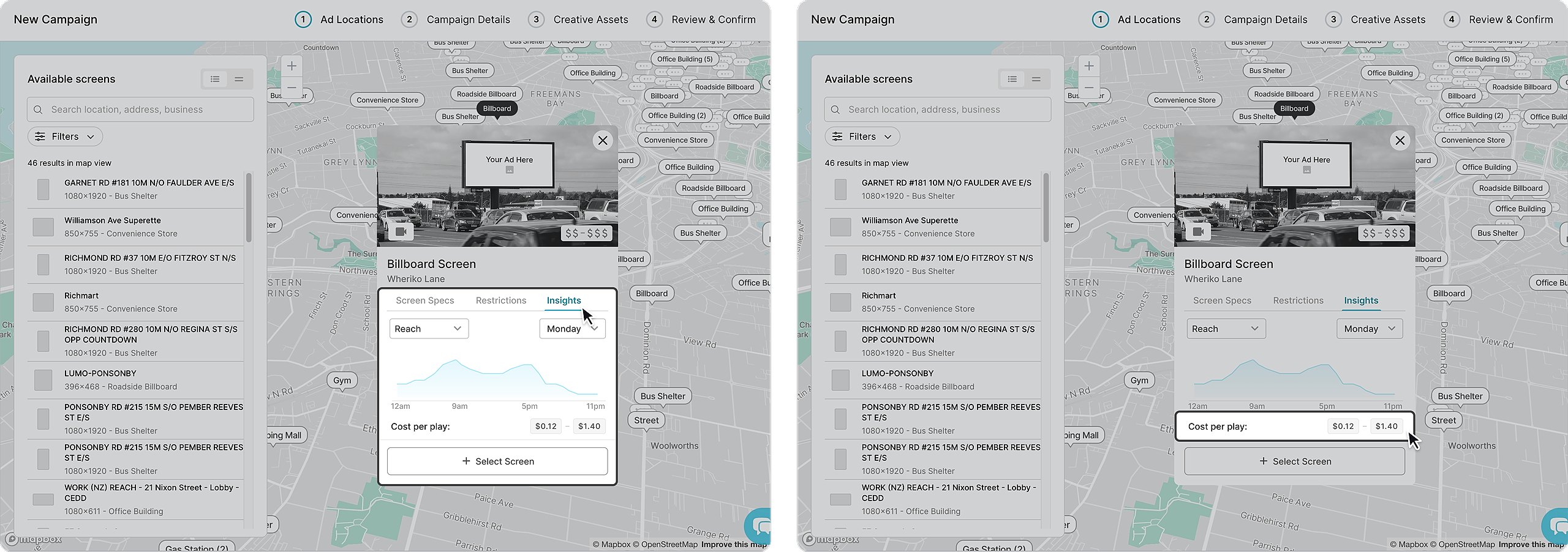Go to Review & Confirm step in right window
Screen dimensions: 1568x552
click(1498, 20)
